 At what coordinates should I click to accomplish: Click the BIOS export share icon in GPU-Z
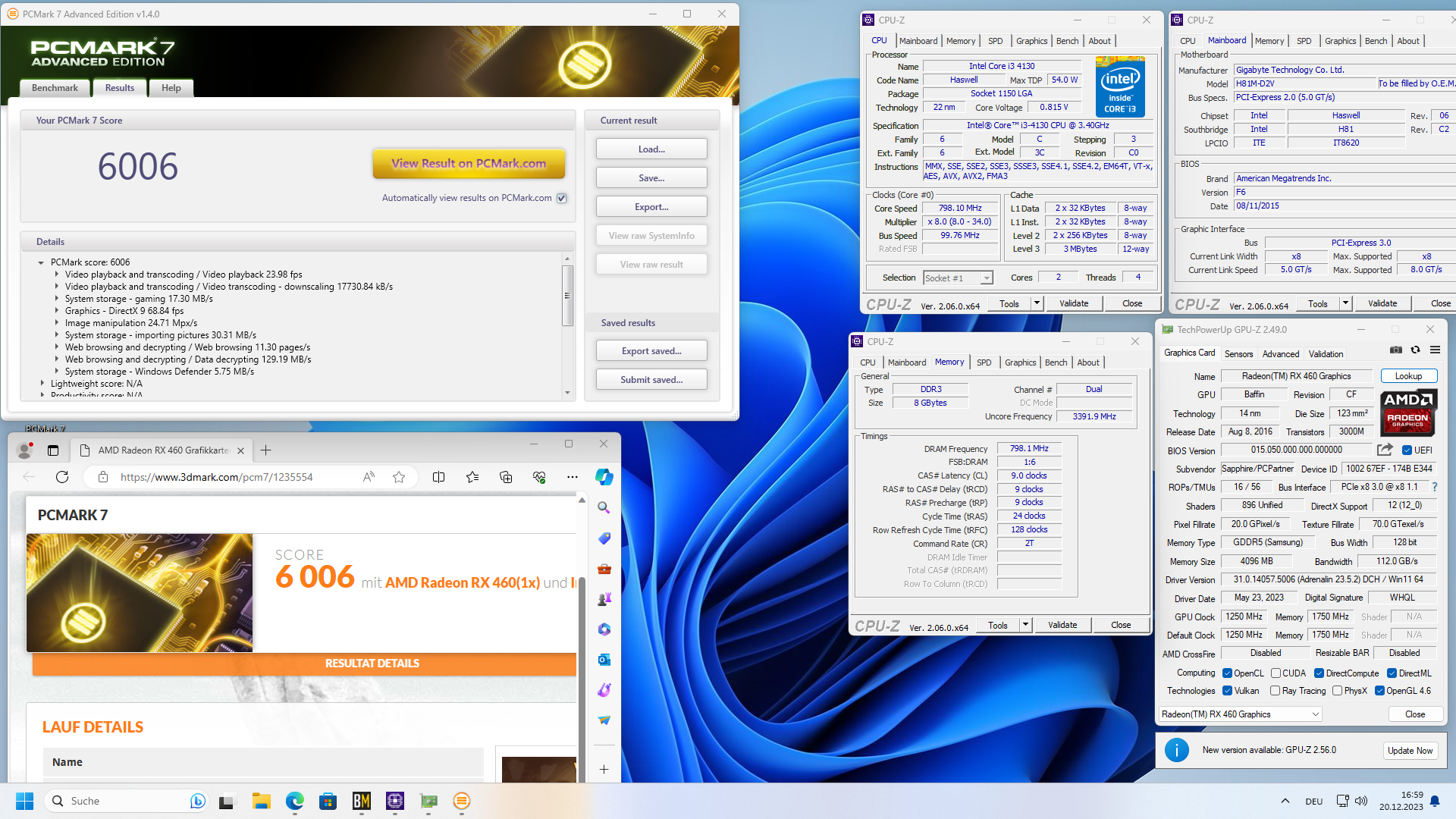pyautogui.click(x=1385, y=450)
